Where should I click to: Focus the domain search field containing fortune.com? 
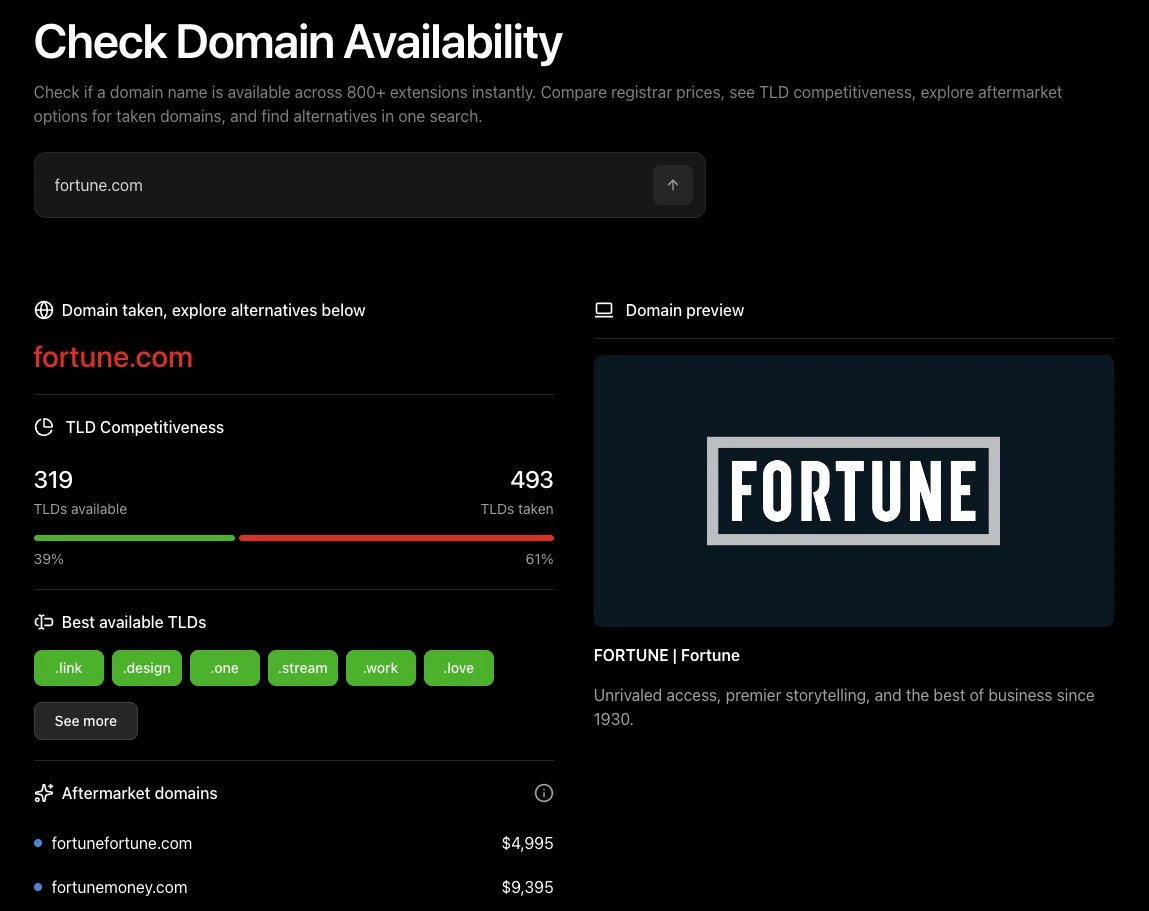pyautogui.click(x=369, y=185)
